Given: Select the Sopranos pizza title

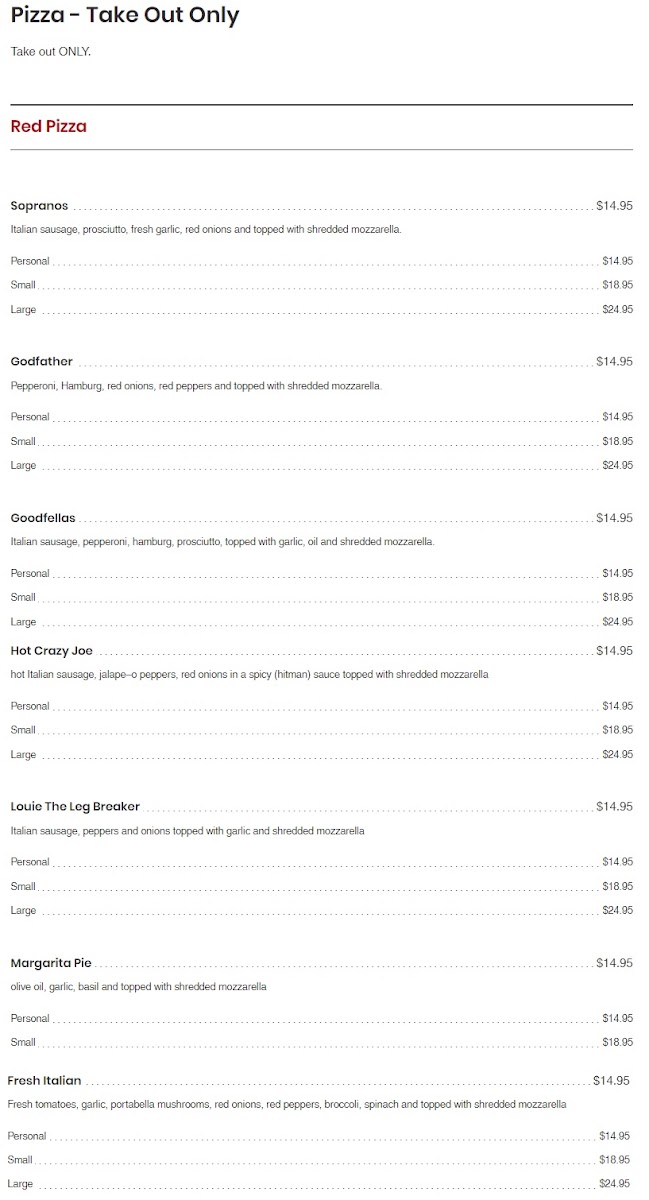Looking at the screenshot, I should pyautogui.click(x=39, y=206).
